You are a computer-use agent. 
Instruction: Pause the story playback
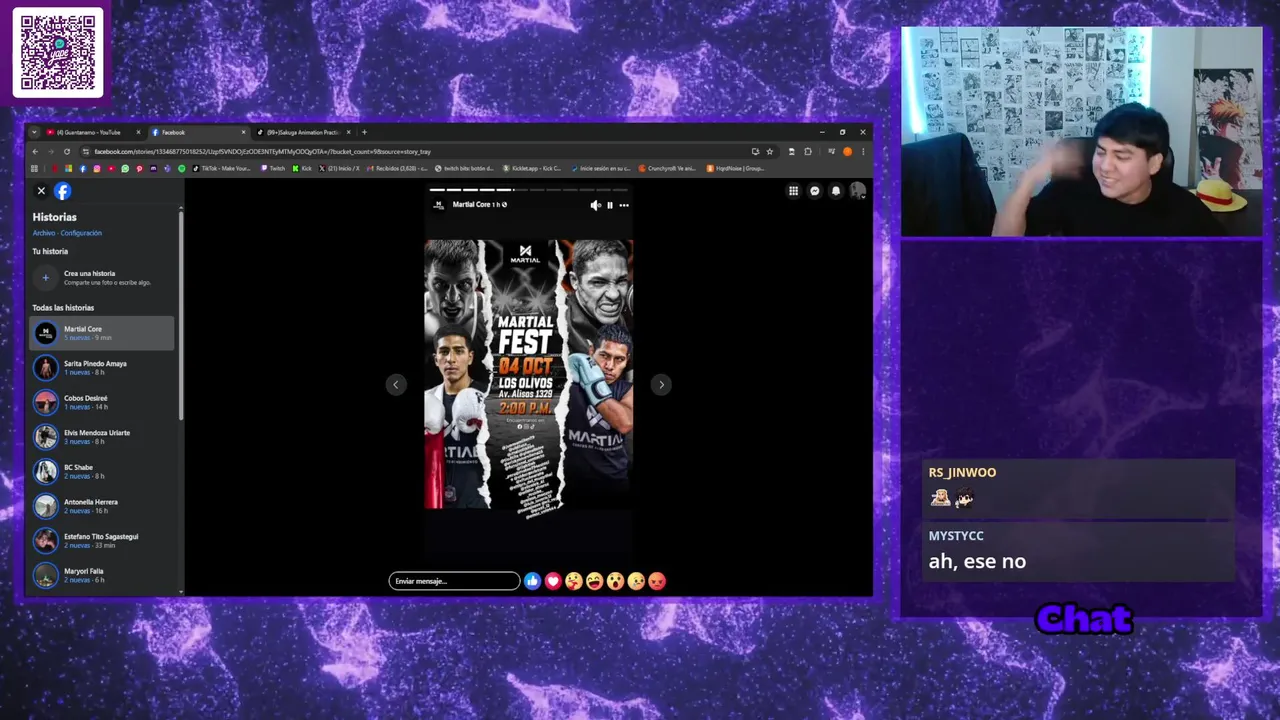[x=610, y=205]
